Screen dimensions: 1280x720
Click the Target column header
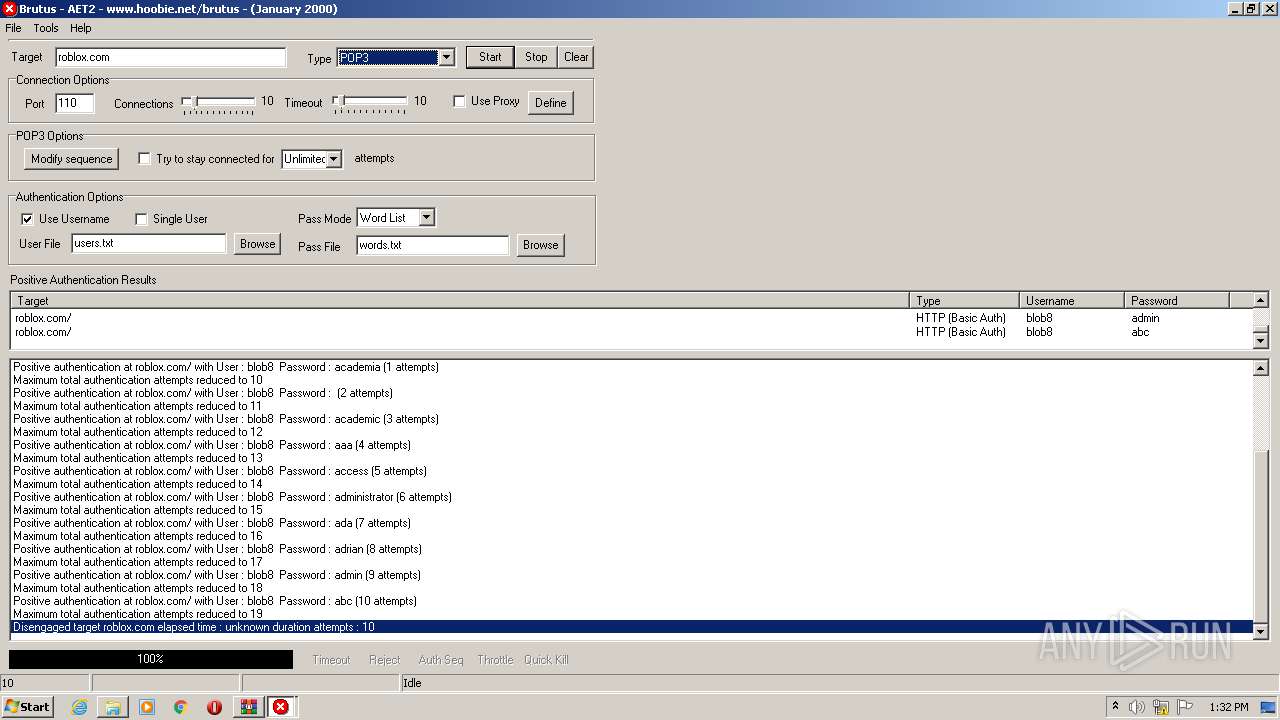point(460,300)
